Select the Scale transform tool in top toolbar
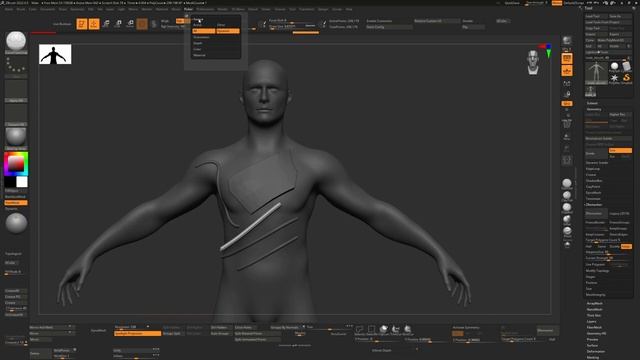Screen dimensions: 640x360 pyautogui.click(x=118, y=24)
